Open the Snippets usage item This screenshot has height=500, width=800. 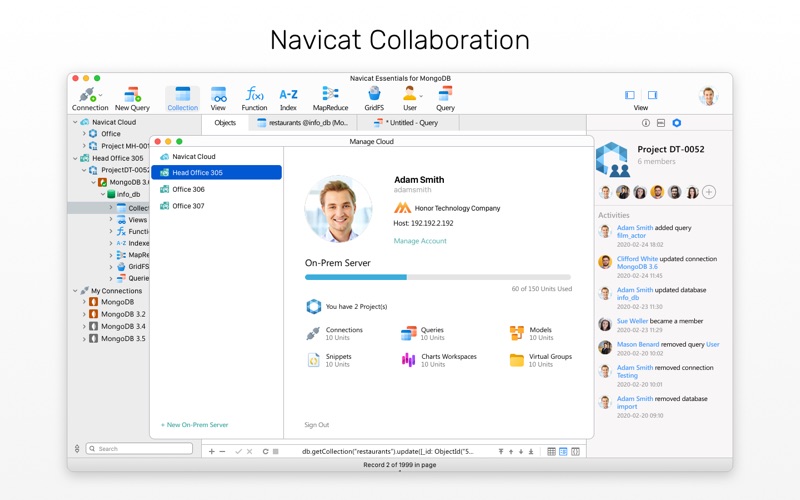pyautogui.click(x=329, y=360)
